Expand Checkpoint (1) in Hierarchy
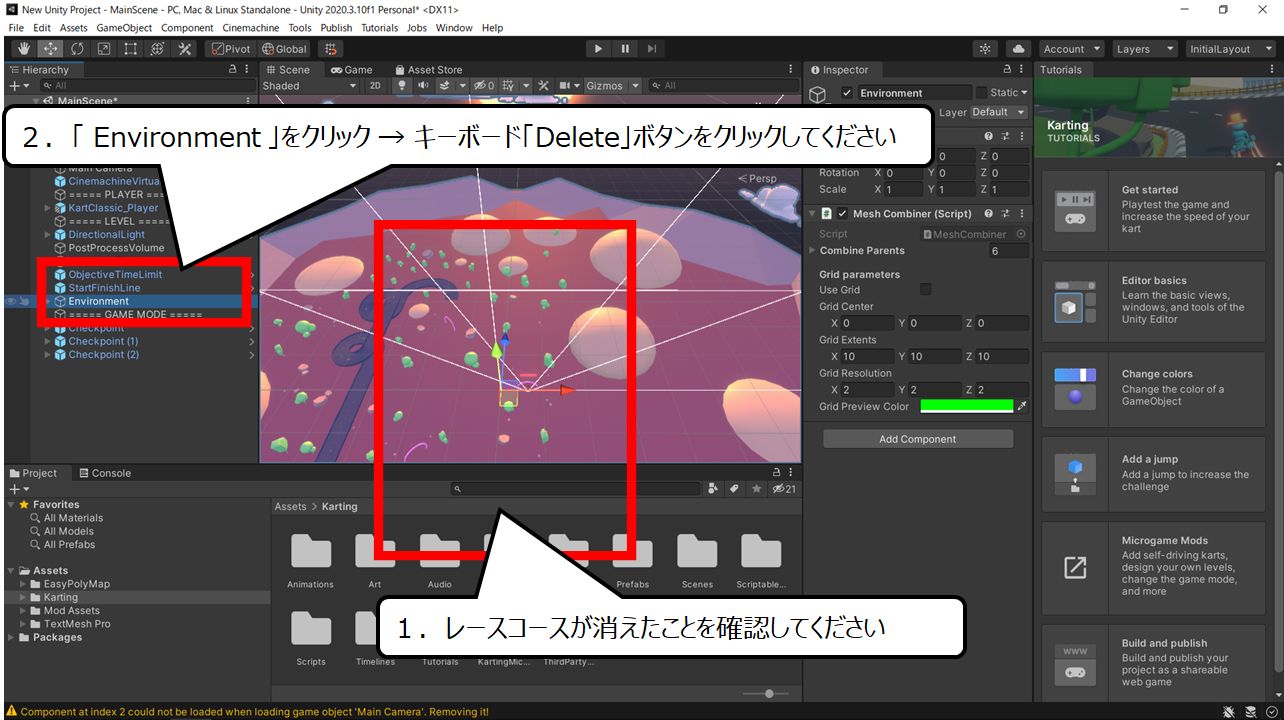 pyautogui.click(x=47, y=342)
